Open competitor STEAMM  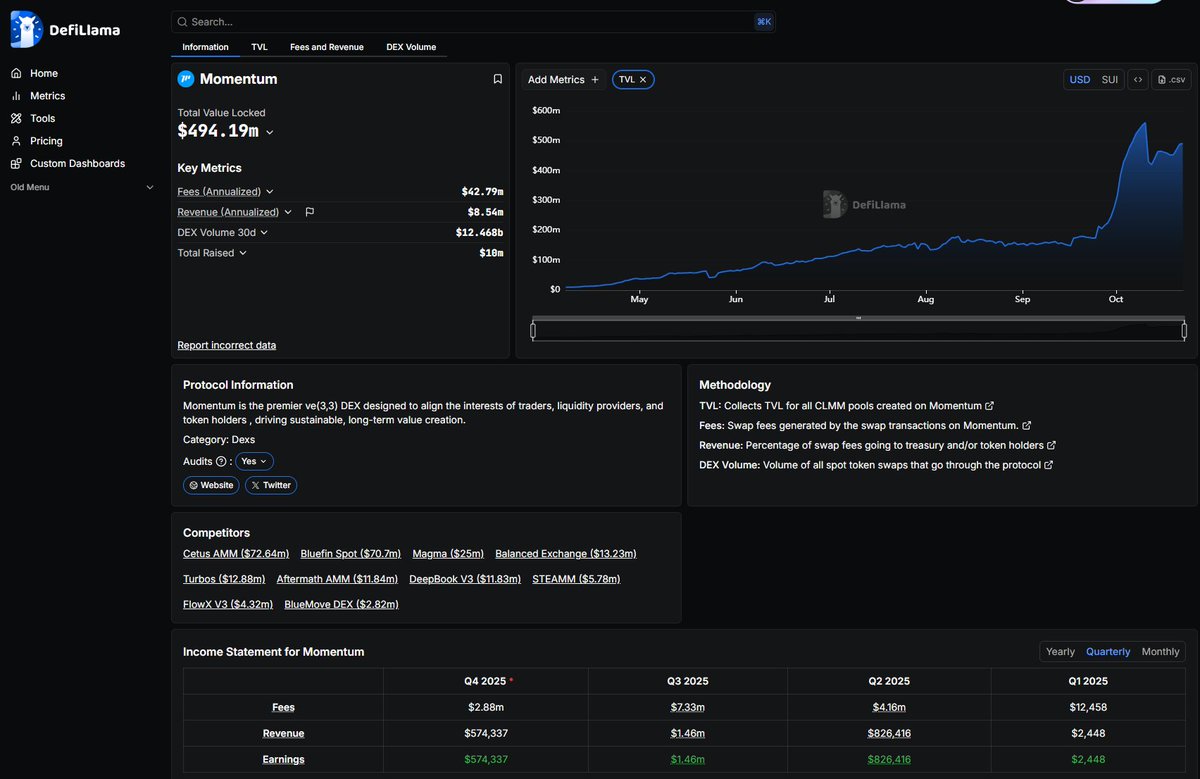click(576, 579)
